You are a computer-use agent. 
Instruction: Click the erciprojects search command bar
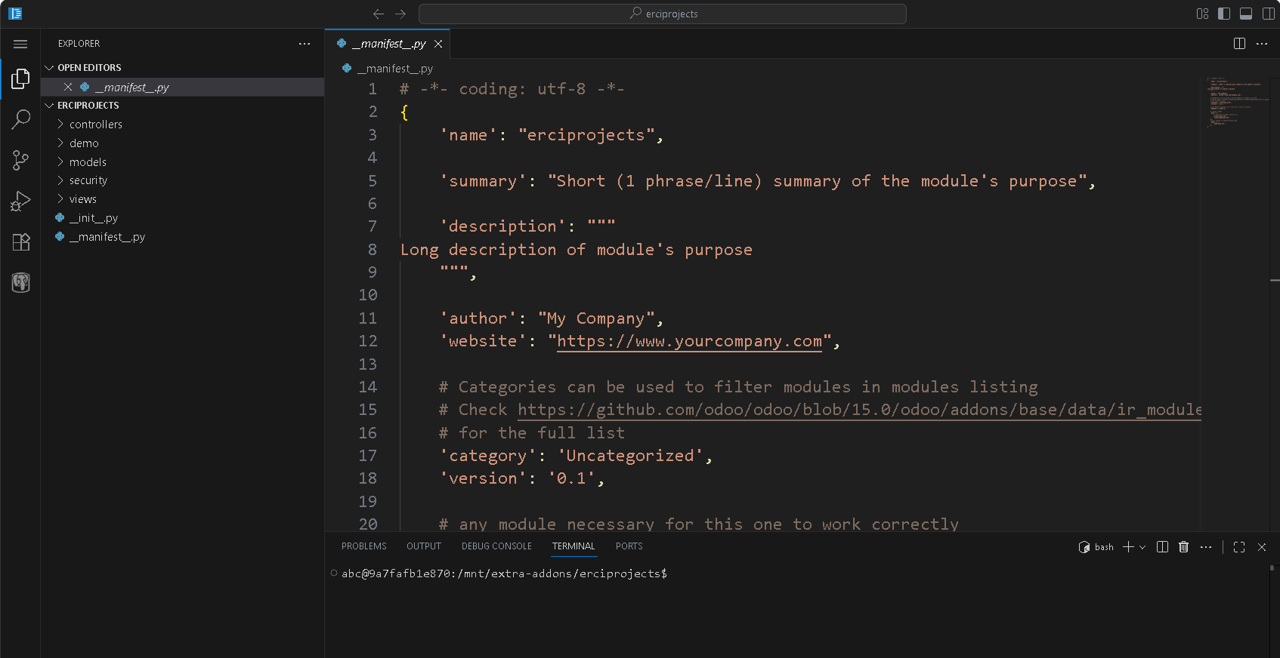pyautogui.click(x=662, y=14)
